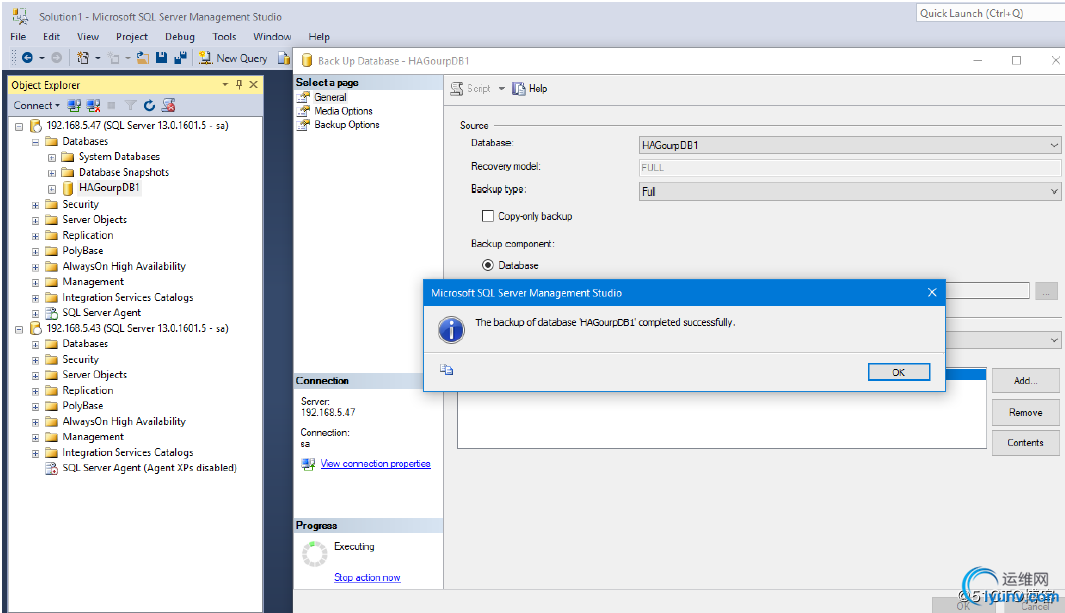
Task: Collapse the 192.168.5.47 server node
Action: pos(19,126)
